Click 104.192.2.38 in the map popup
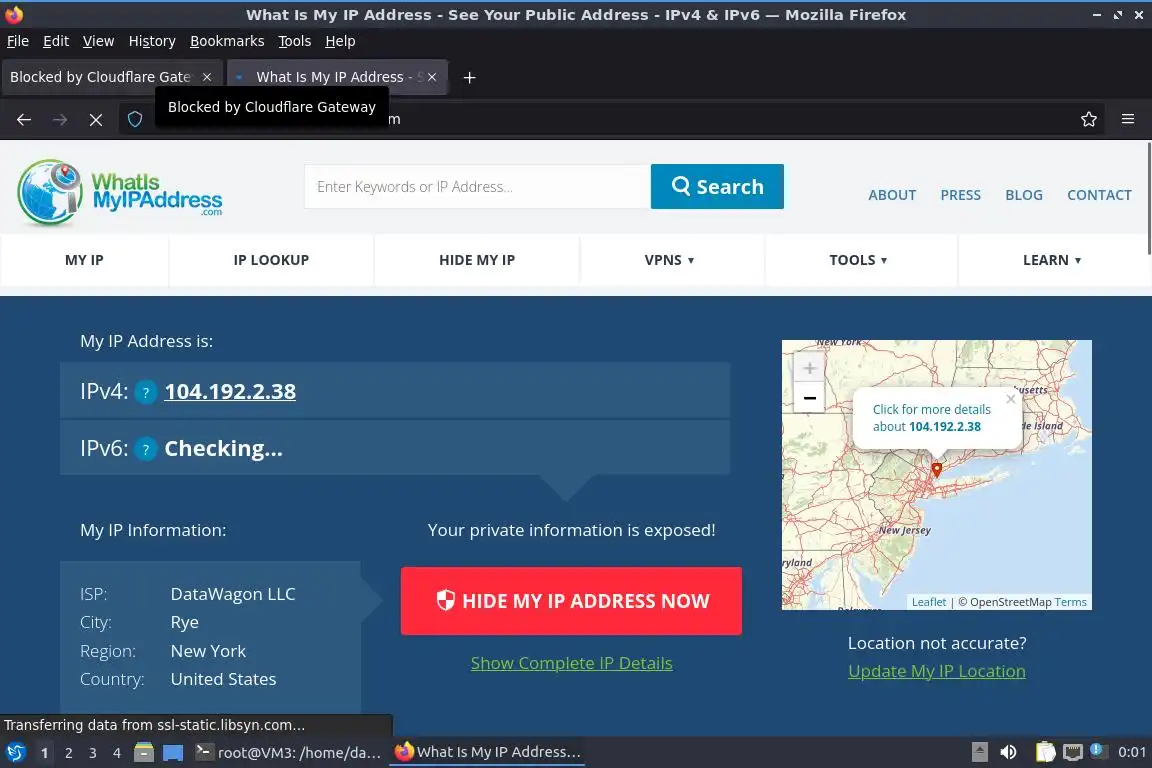 (945, 426)
